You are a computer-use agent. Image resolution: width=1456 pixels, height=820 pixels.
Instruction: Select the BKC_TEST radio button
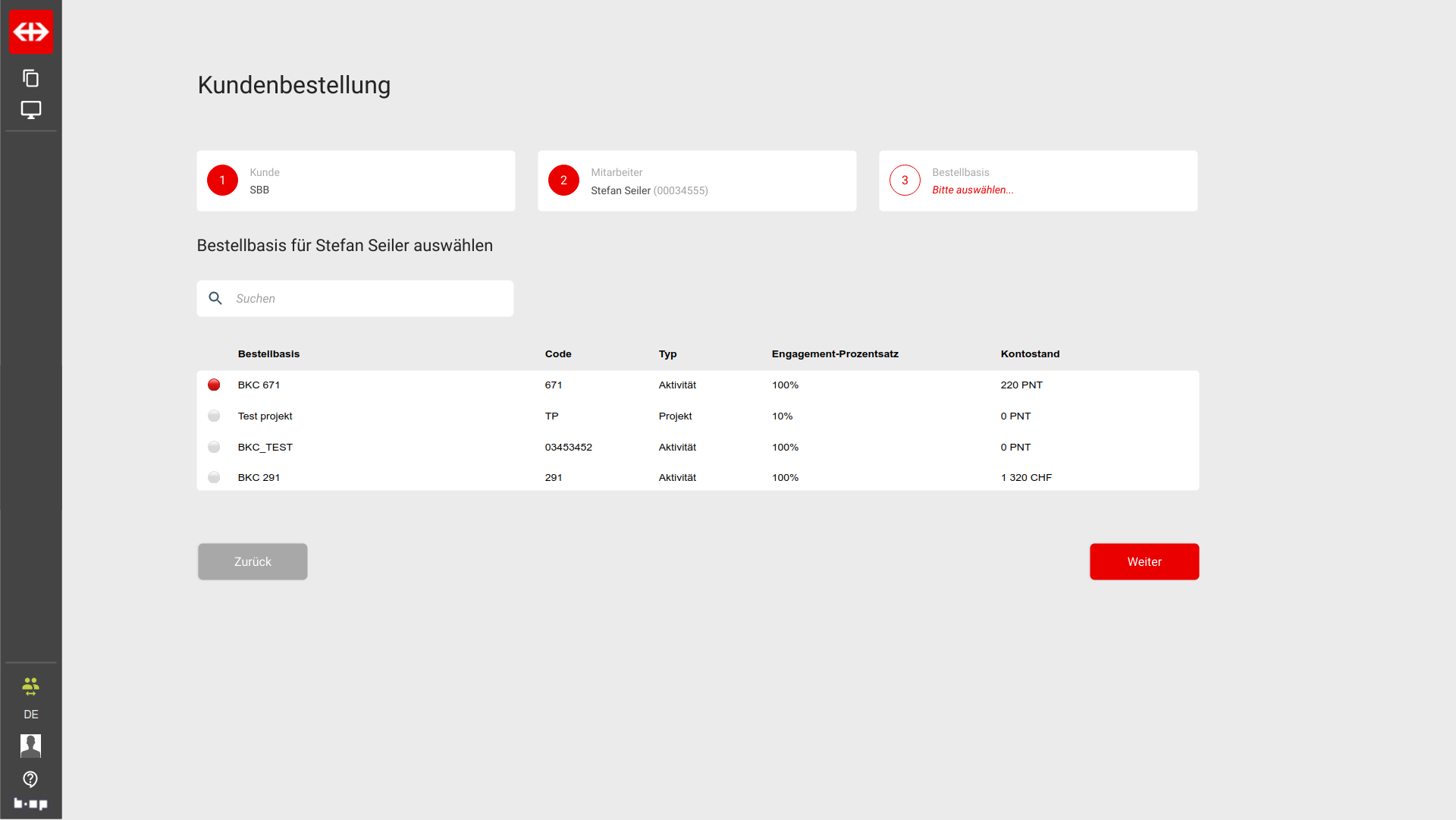(214, 448)
